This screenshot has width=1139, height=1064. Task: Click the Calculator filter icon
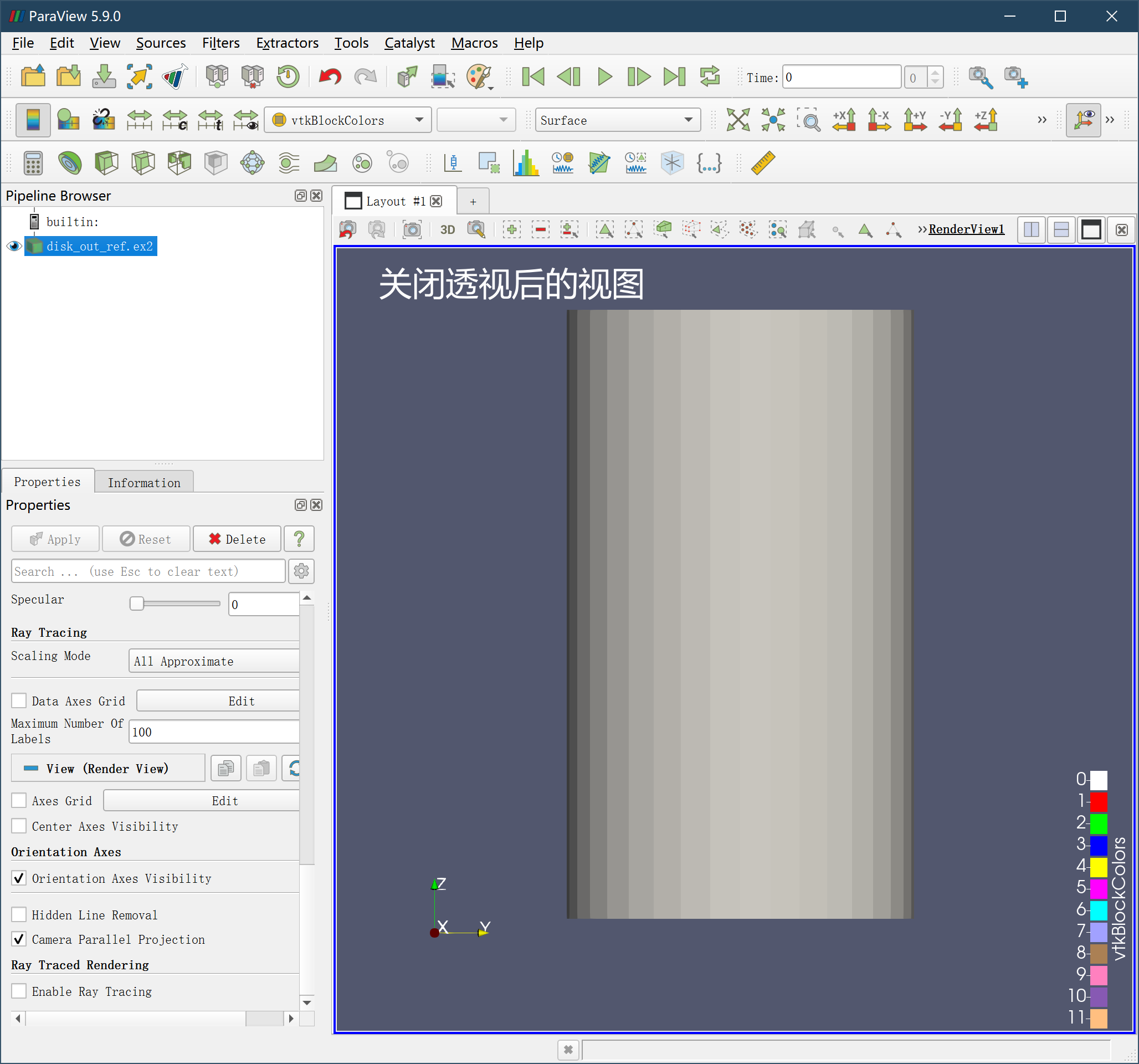tap(33, 163)
